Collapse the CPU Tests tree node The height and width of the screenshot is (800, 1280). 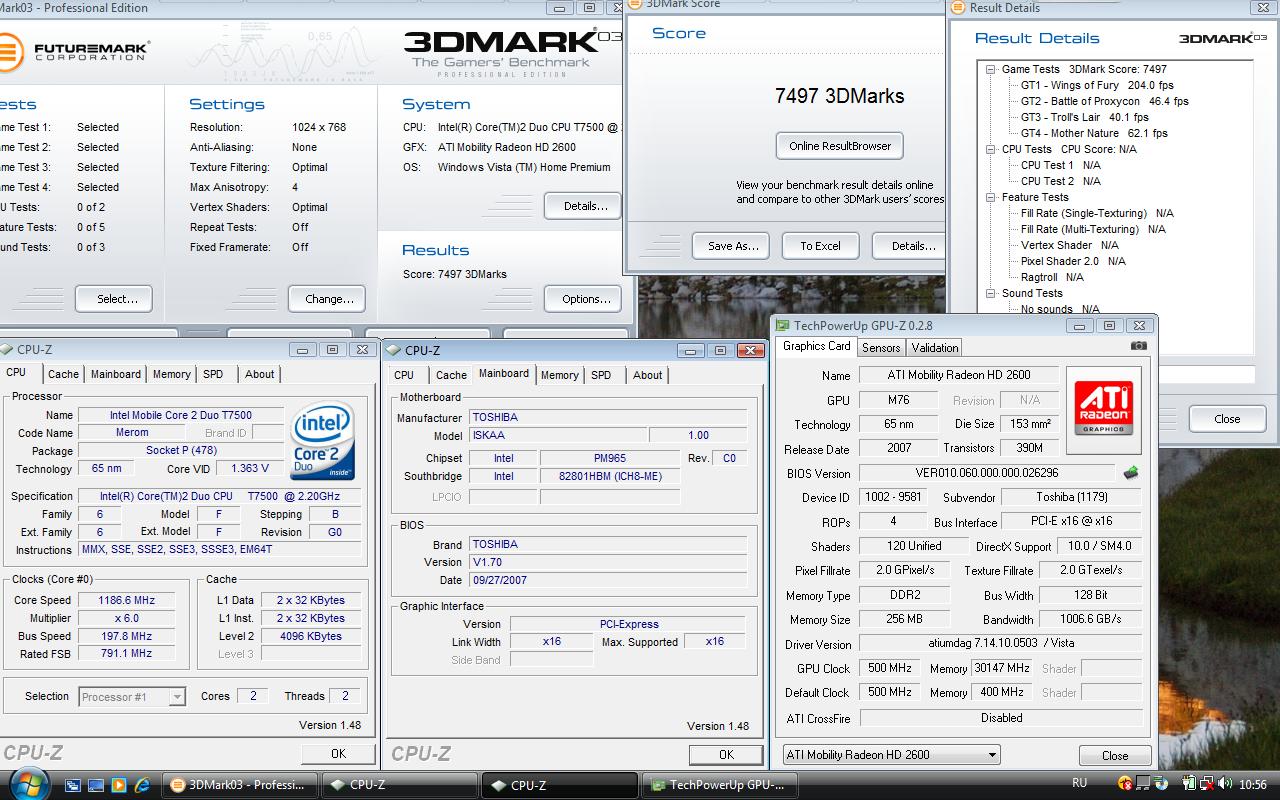click(991, 150)
